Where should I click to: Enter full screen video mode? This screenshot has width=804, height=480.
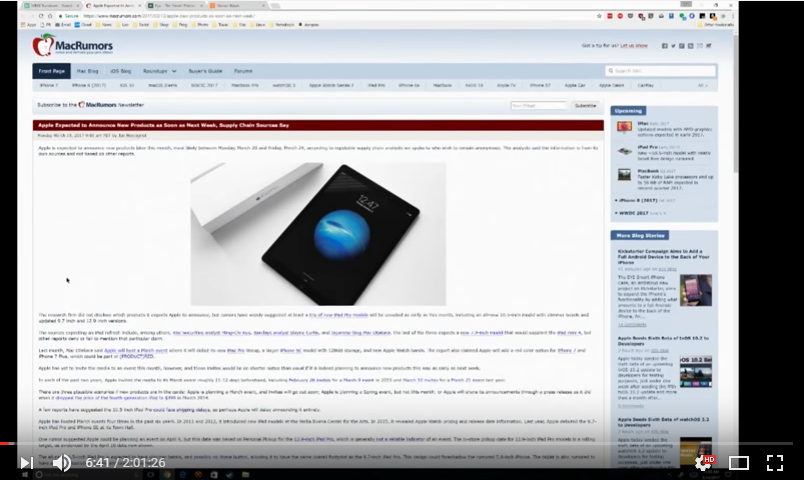[x=775, y=463]
